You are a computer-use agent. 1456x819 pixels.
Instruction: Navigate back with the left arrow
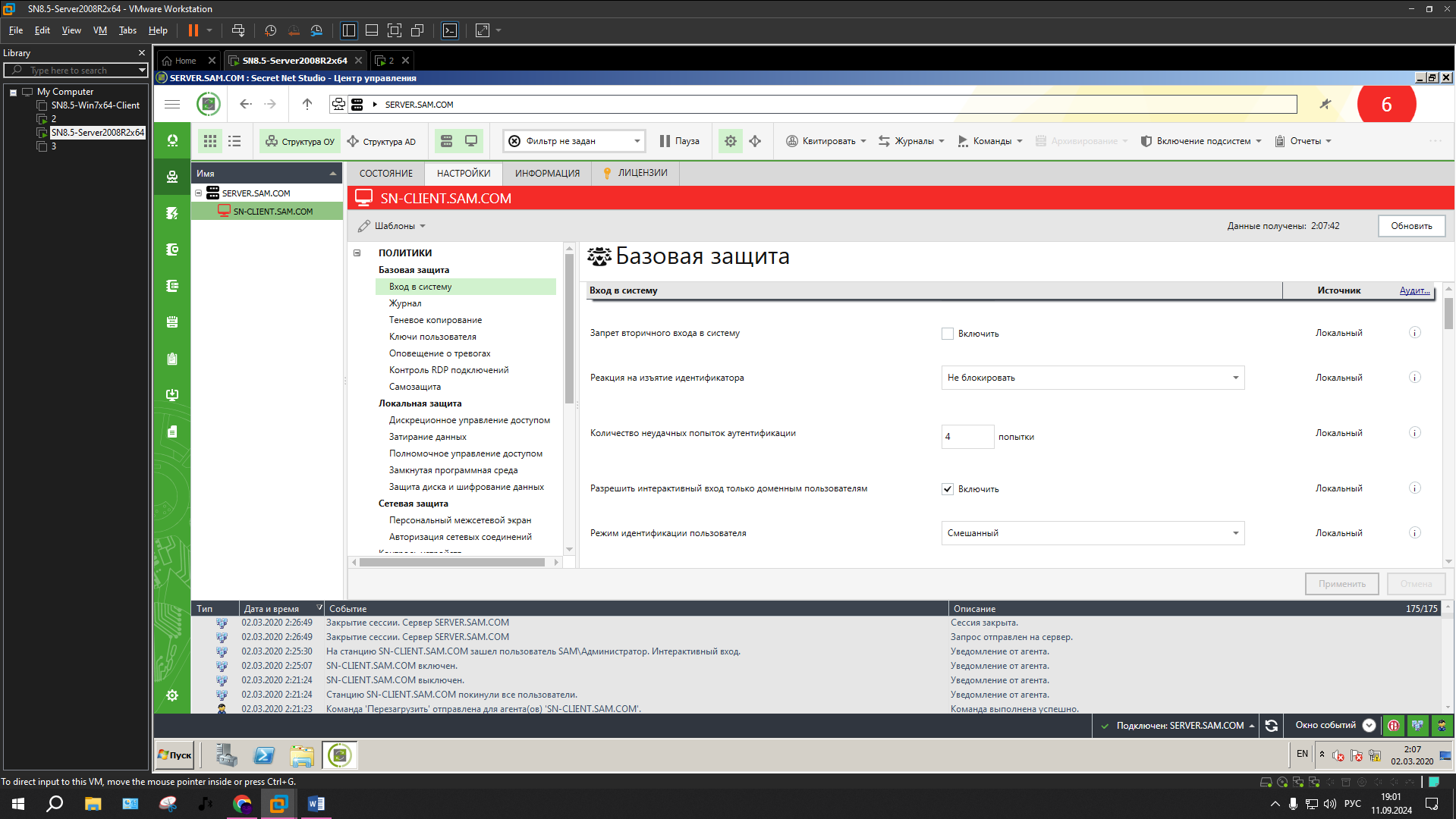coord(246,105)
